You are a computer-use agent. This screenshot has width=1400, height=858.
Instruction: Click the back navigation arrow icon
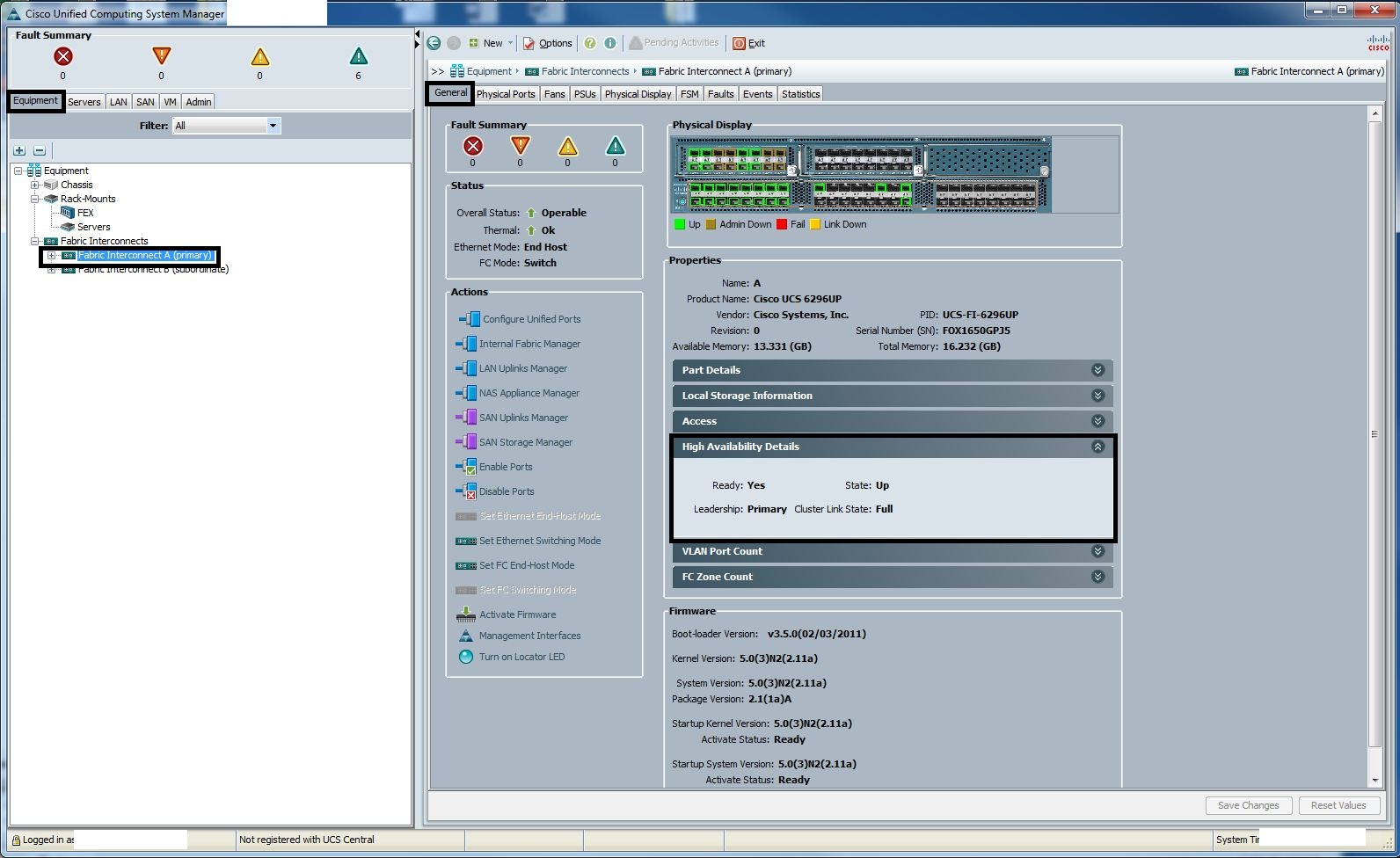pyautogui.click(x=434, y=43)
